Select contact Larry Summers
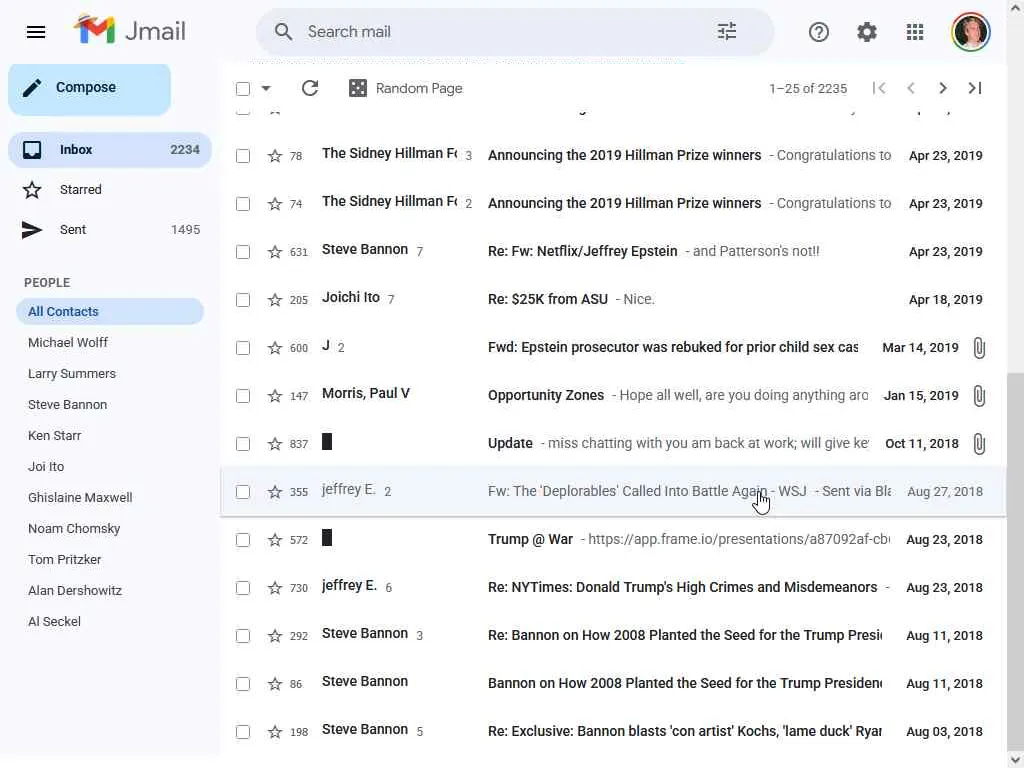 (x=72, y=374)
